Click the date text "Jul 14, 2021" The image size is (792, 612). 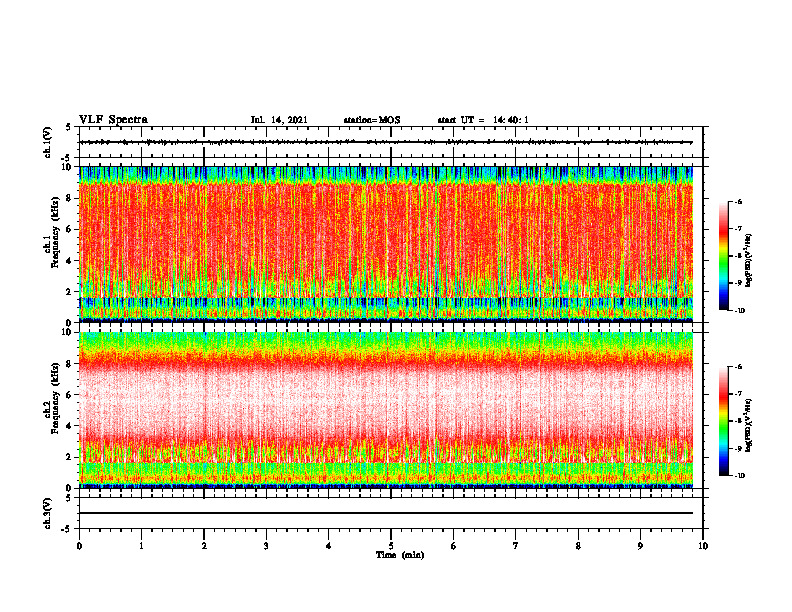pos(279,120)
